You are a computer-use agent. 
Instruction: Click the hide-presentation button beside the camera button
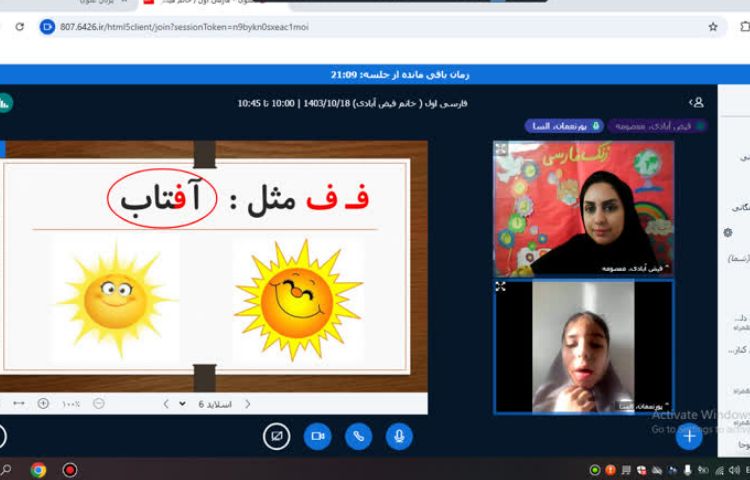276,436
